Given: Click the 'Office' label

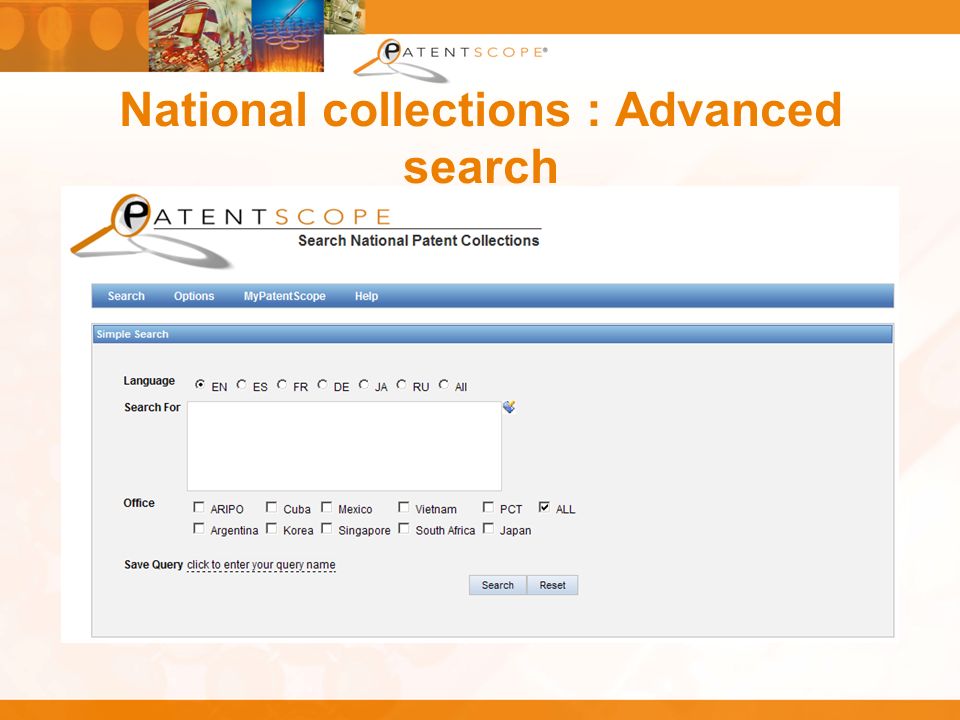Looking at the screenshot, I should (x=139, y=503).
